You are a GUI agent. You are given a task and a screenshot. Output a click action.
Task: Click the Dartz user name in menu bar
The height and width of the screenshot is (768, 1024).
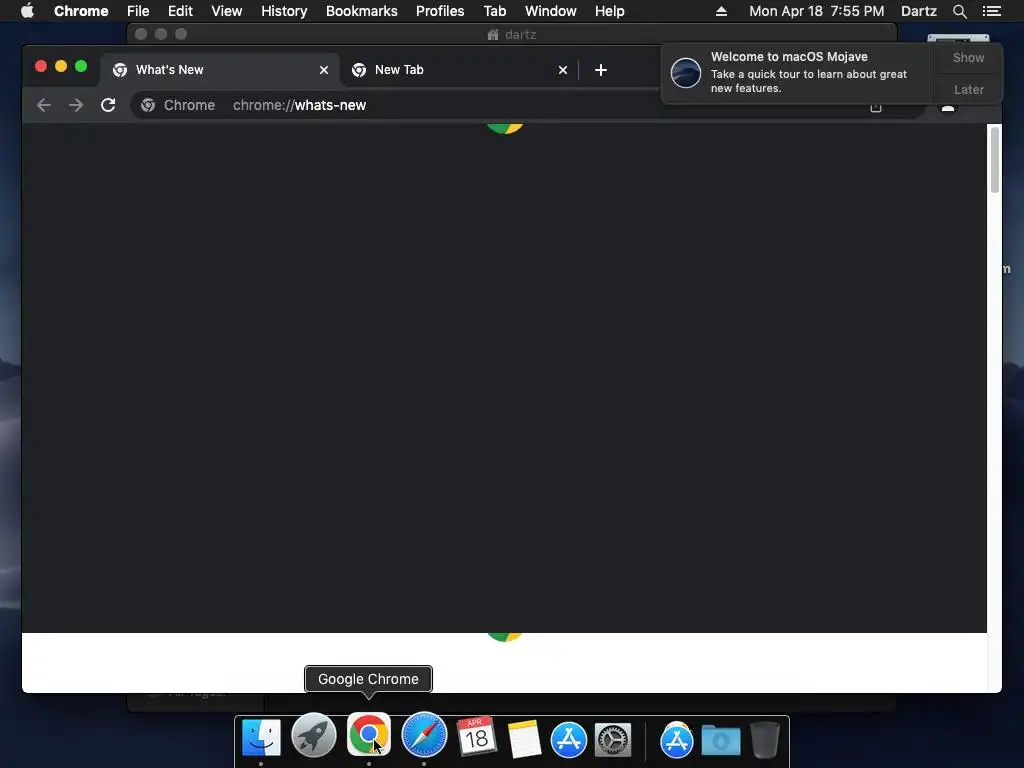coord(918,11)
